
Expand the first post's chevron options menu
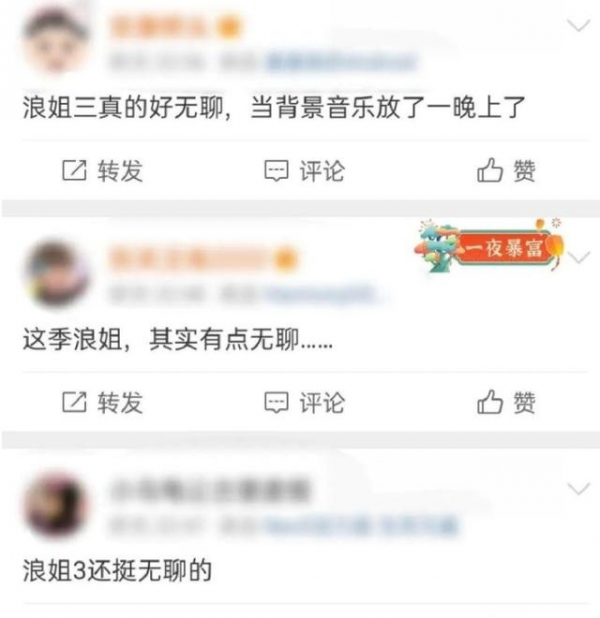(578, 26)
